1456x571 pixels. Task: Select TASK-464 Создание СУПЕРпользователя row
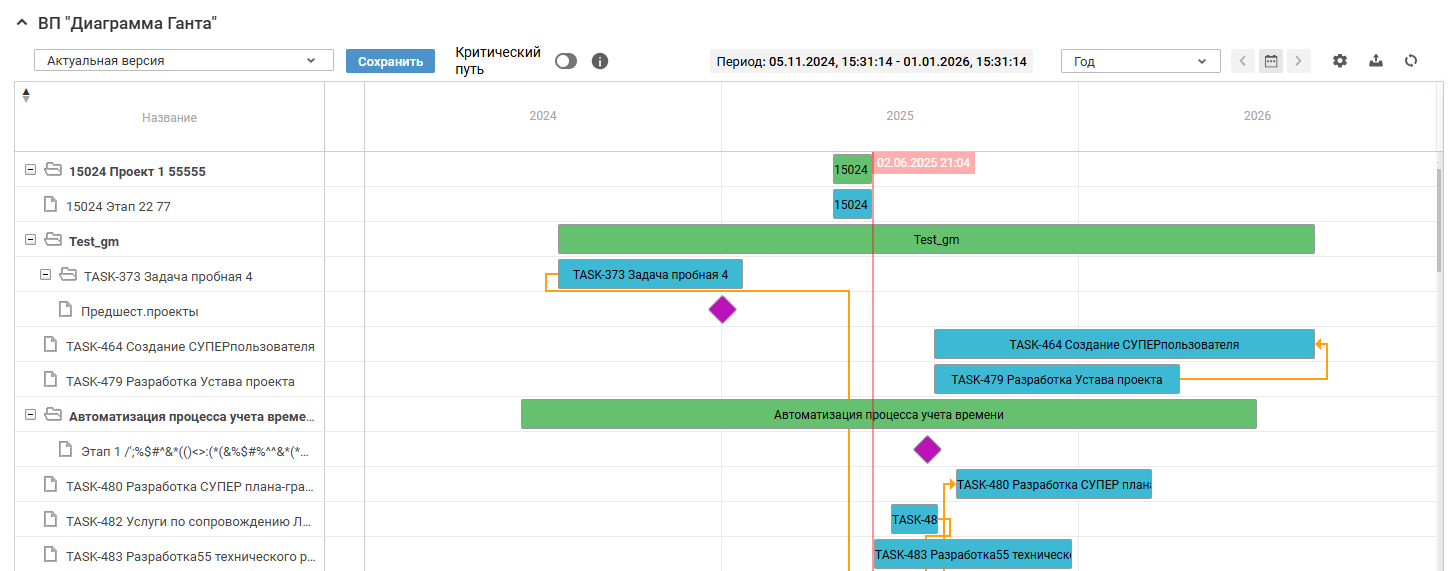point(190,346)
